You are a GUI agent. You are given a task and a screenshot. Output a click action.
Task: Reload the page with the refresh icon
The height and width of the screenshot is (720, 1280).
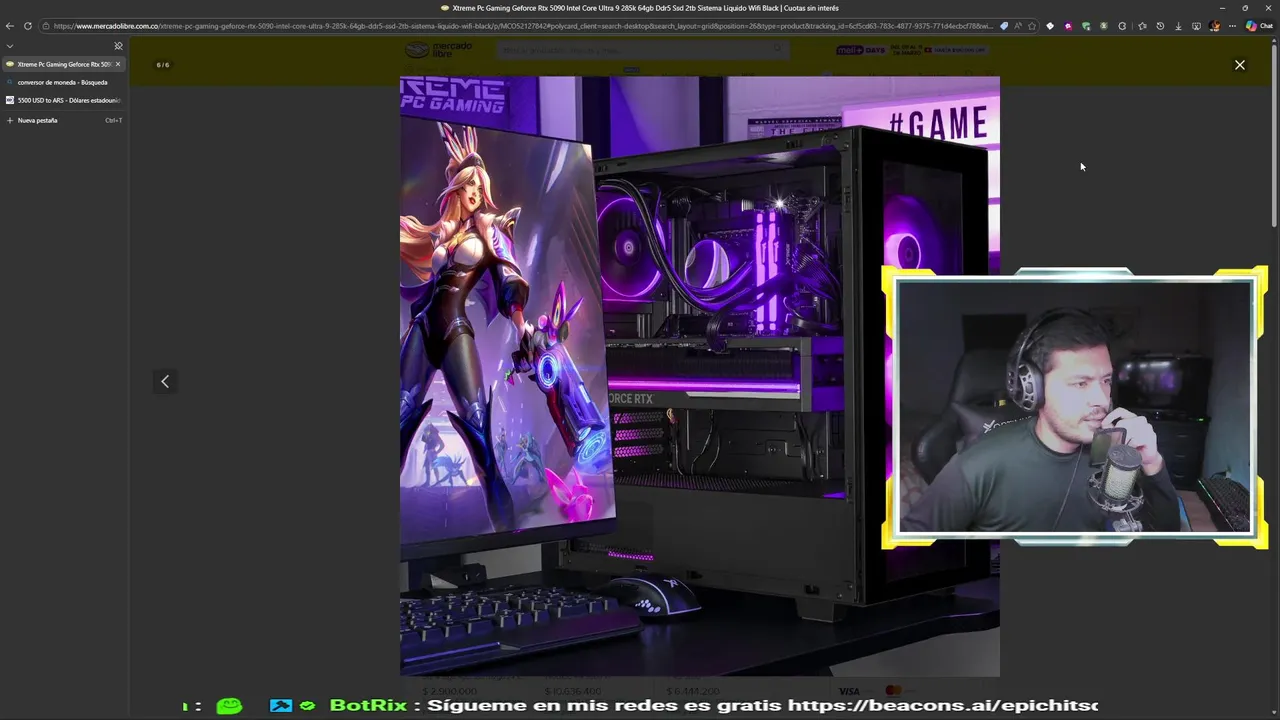point(28,26)
